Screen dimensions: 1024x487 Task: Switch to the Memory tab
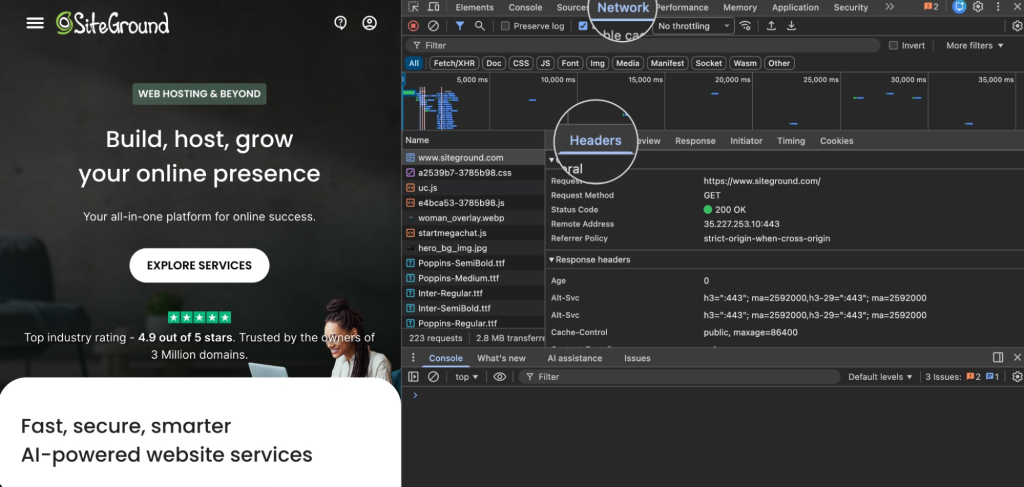click(x=740, y=8)
